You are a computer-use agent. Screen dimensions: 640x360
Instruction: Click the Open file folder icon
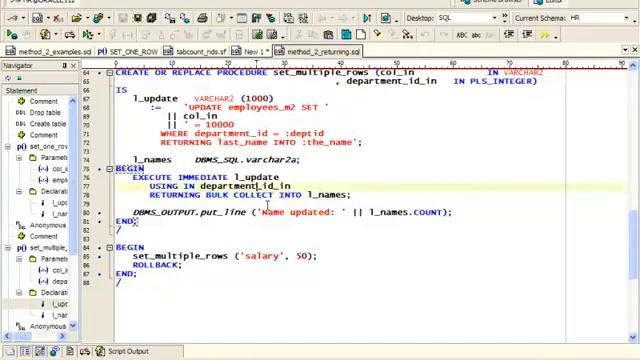click(76, 18)
